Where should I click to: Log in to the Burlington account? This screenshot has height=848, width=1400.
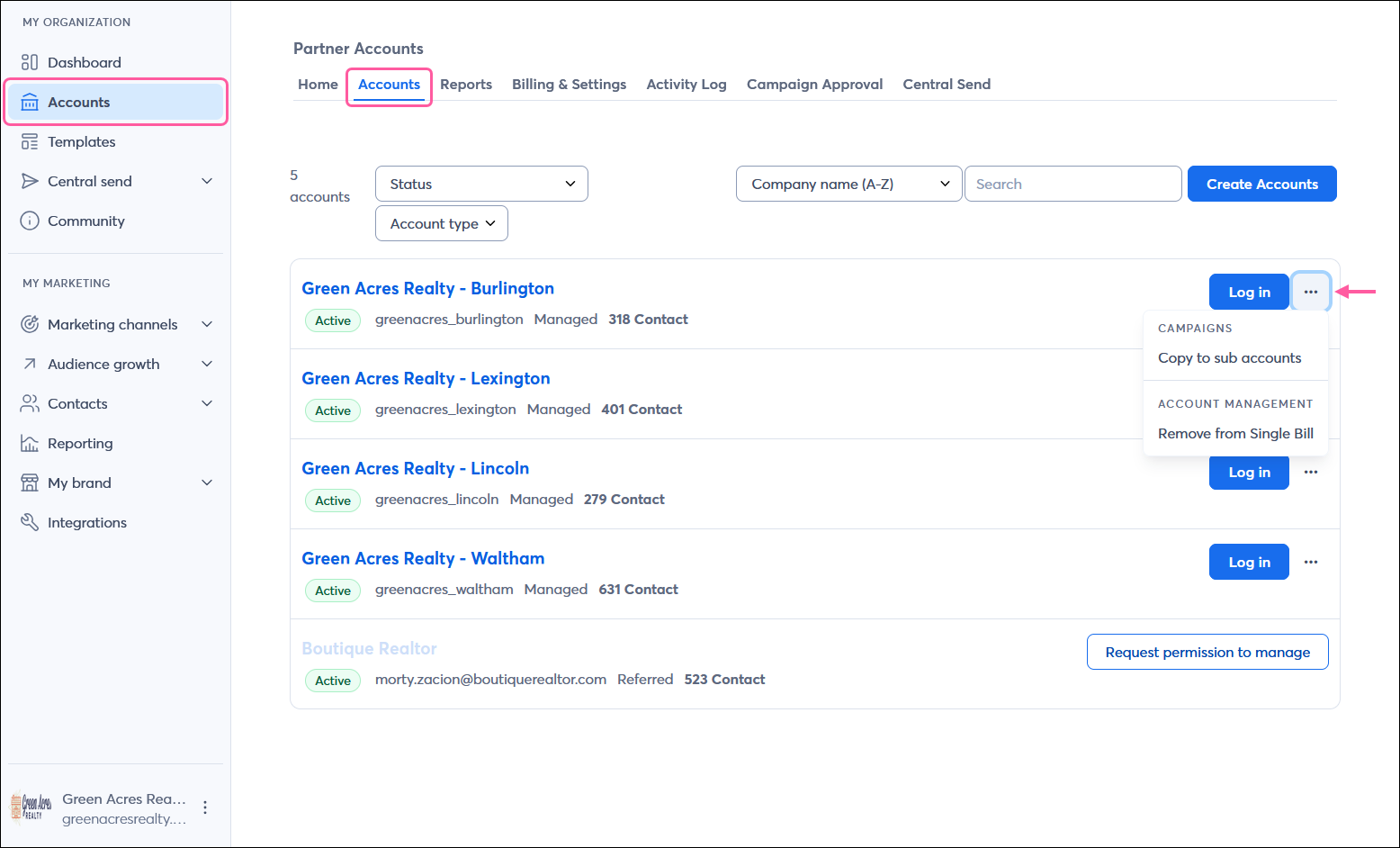pyautogui.click(x=1249, y=292)
